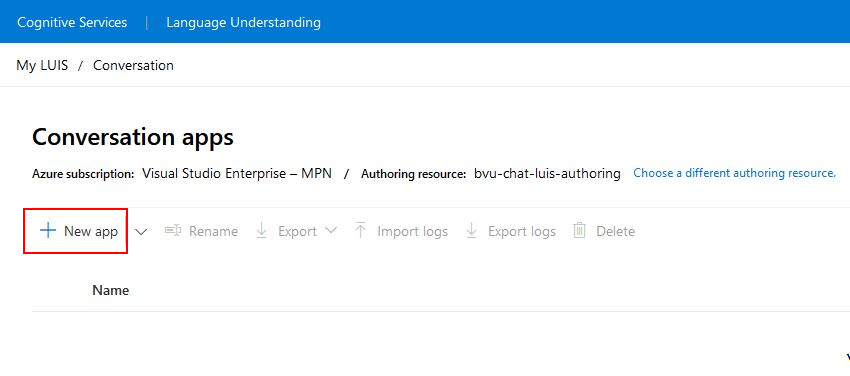Viewport: 850px width, 376px height.
Task: Click the Export download arrow icon
Action: click(x=262, y=231)
